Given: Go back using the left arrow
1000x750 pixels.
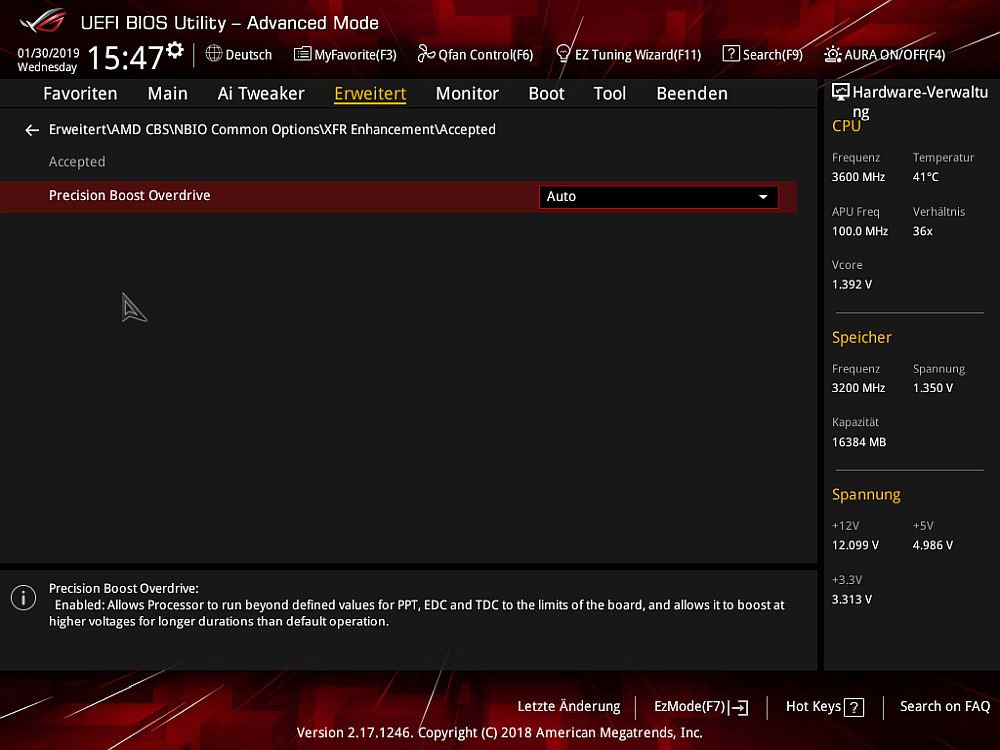Looking at the screenshot, I should tap(32, 130).
